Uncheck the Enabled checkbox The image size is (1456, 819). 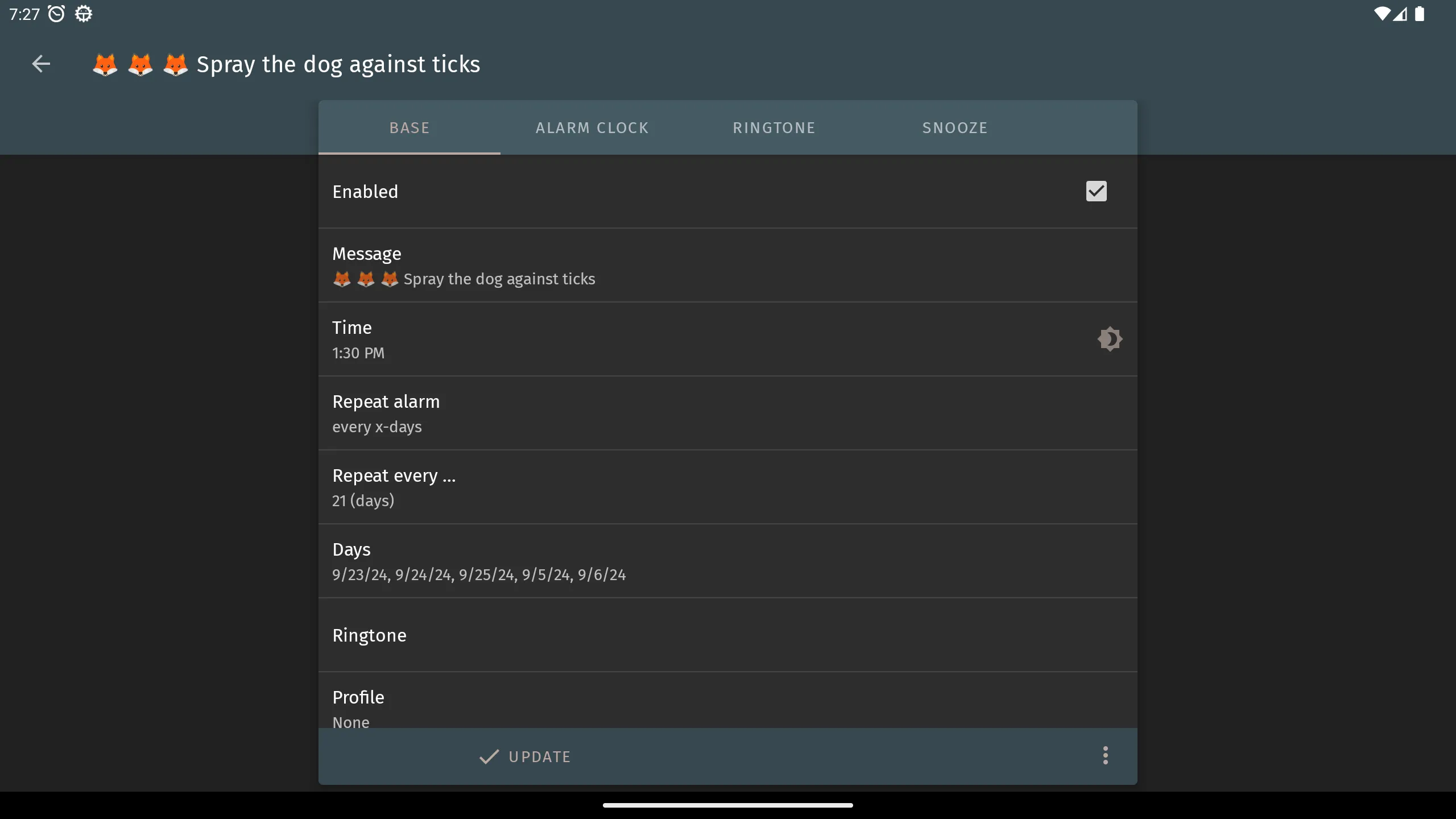coord(1096,191)
